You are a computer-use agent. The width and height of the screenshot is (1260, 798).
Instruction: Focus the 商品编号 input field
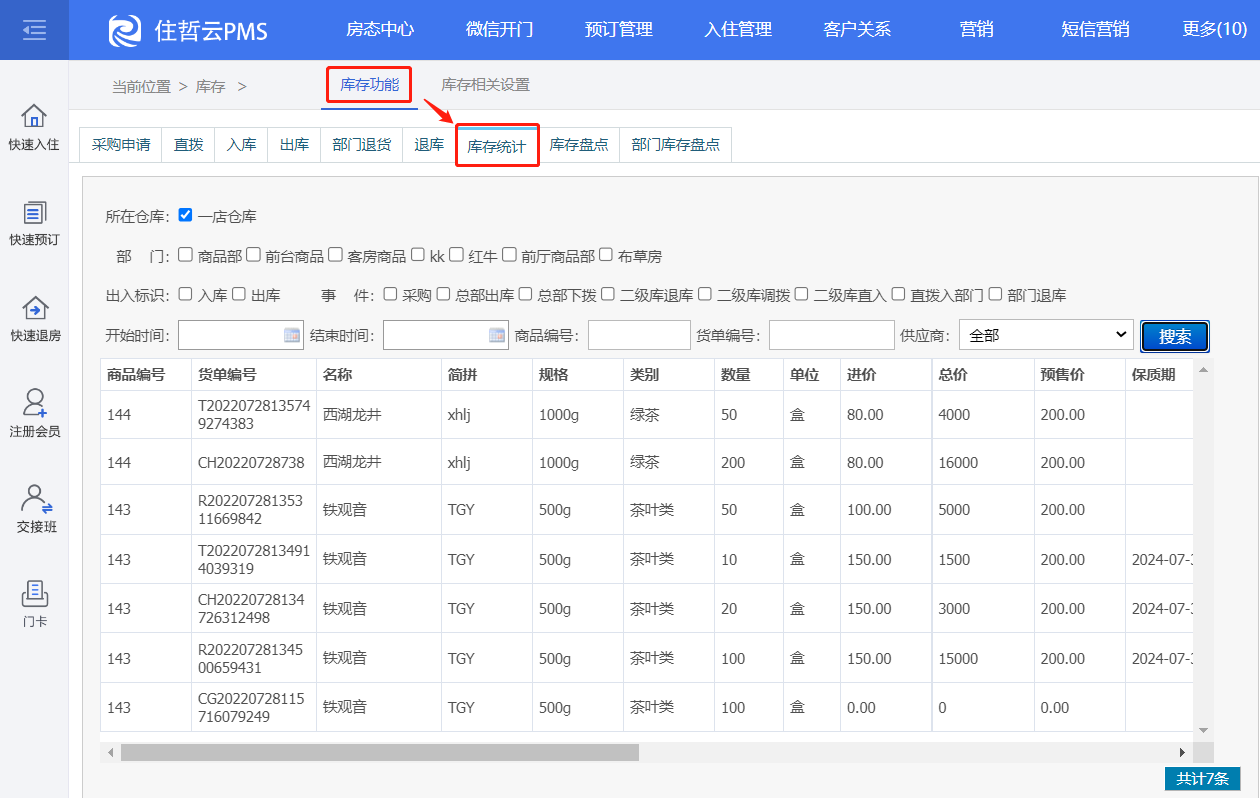(639, 335)
